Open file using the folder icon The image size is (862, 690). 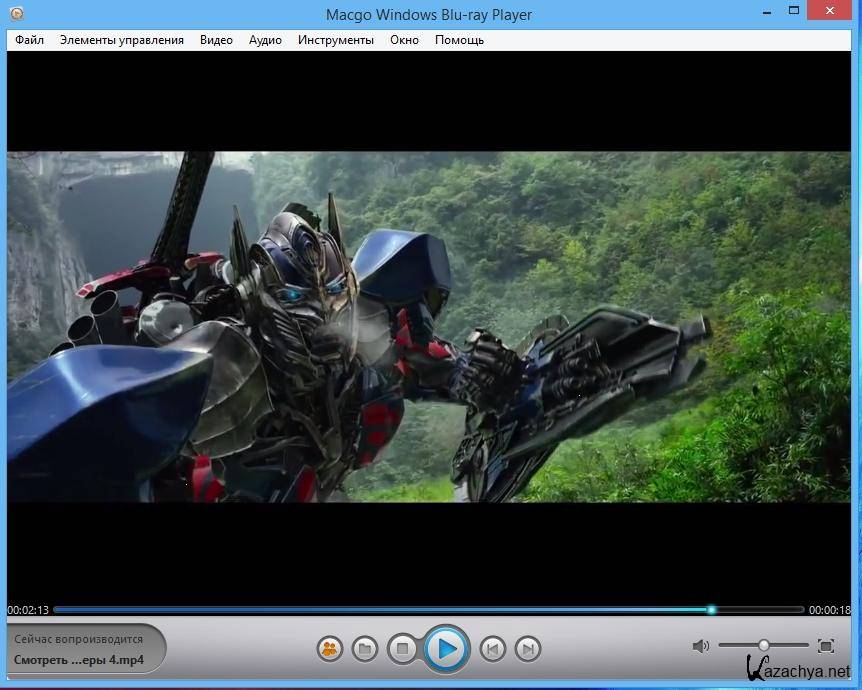pos(365,649)
